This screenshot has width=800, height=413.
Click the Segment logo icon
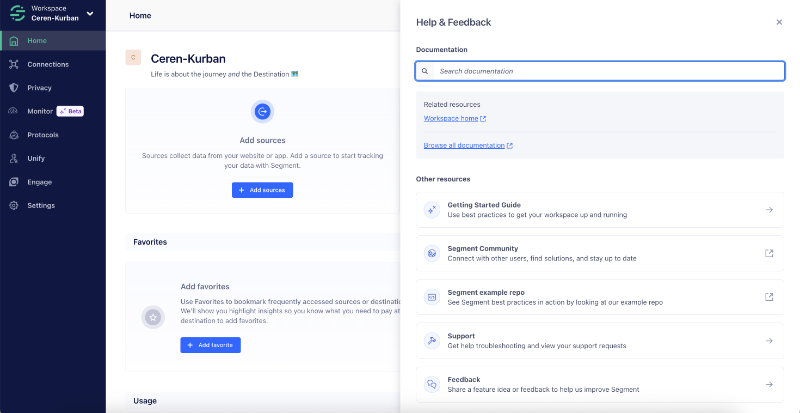pos(17,13)
